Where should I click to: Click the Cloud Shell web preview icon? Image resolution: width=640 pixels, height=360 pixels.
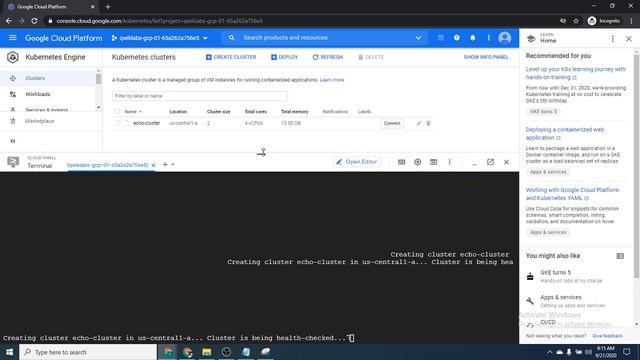coord(433,162)
